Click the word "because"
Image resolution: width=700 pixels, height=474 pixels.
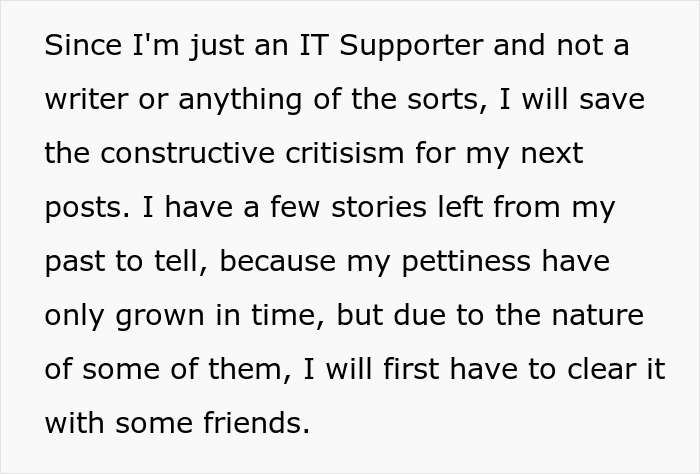click(x=276, y=262)
